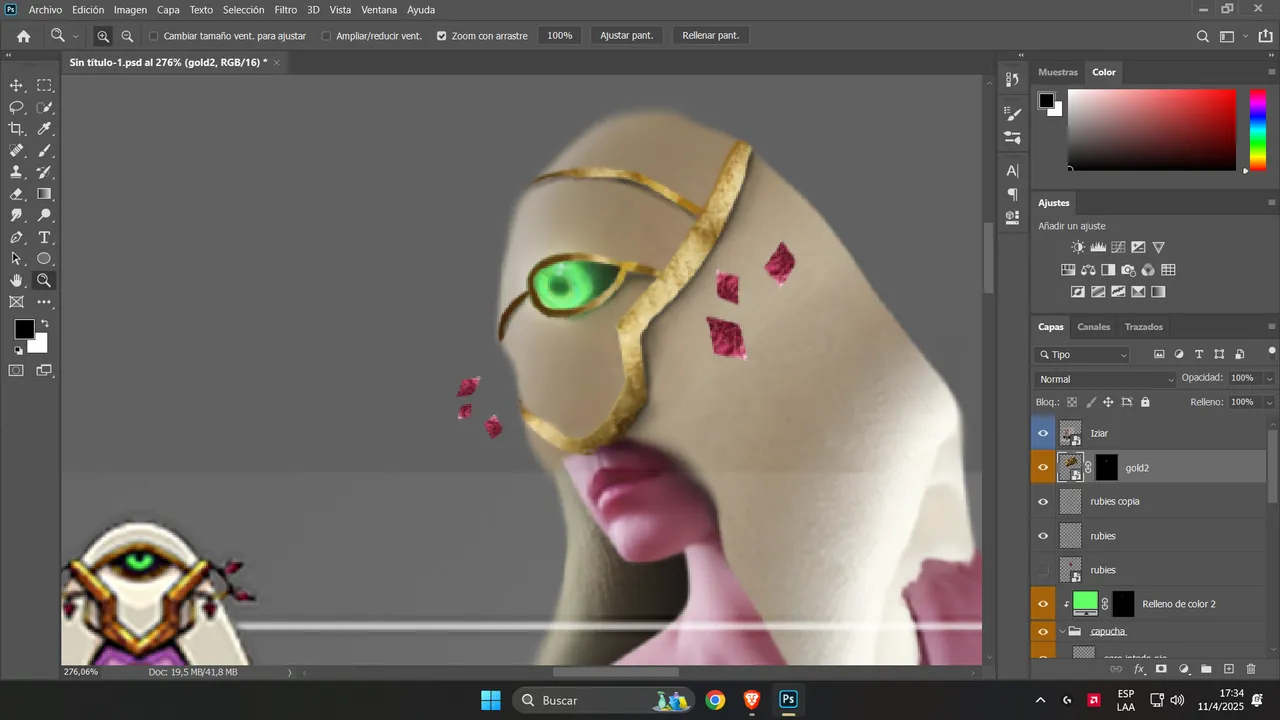Select the Eraser tool
Viewport: 1280px width, 720px height.
(16, 194)
